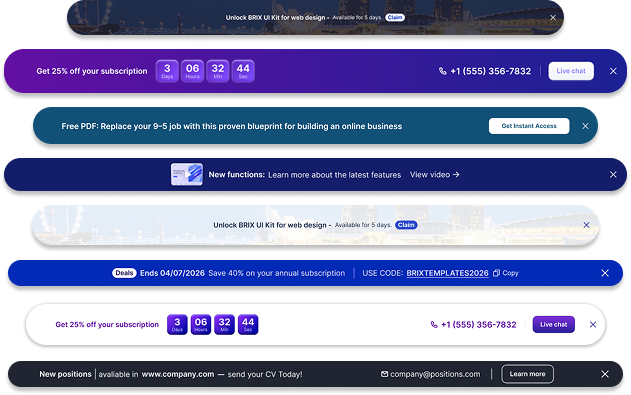Close the white 25% off subscription banner

click(x=593, y=325)
